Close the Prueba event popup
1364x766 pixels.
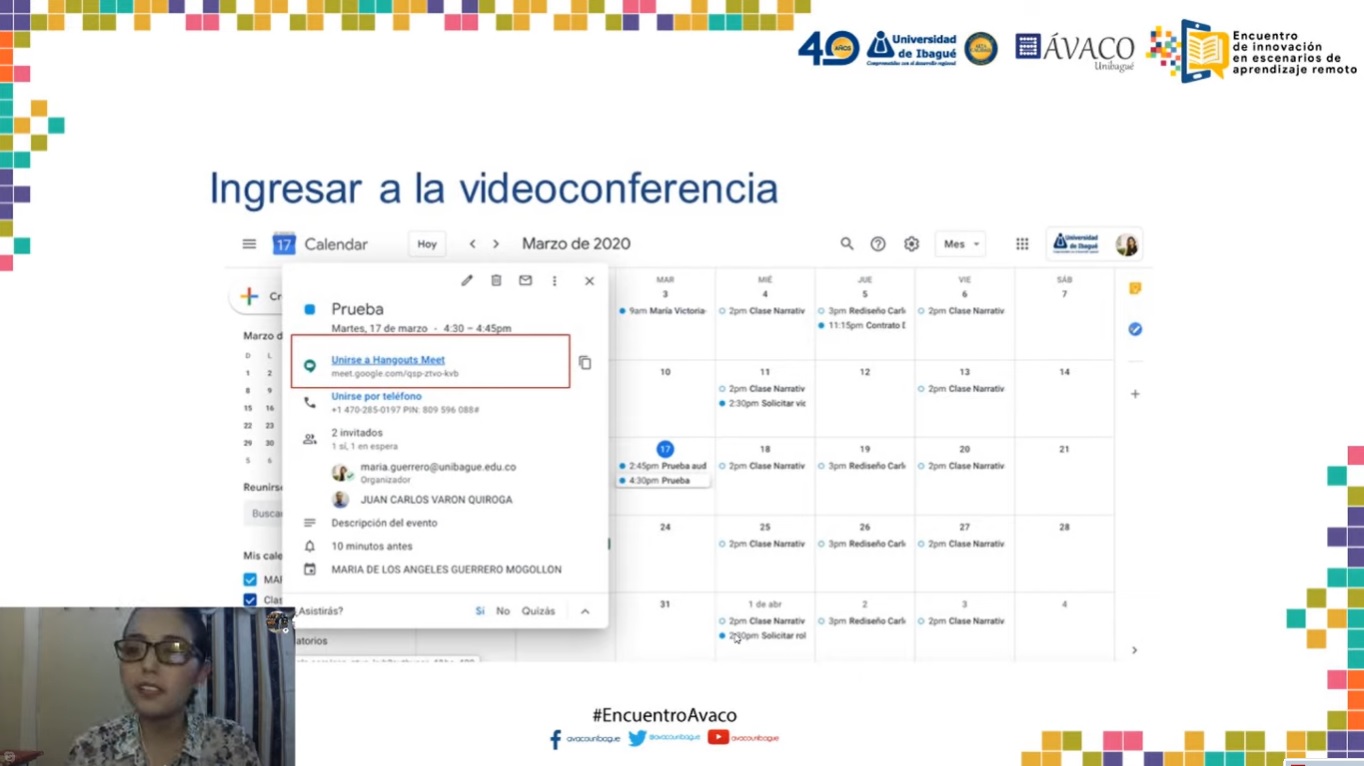(x=589, y=281)
